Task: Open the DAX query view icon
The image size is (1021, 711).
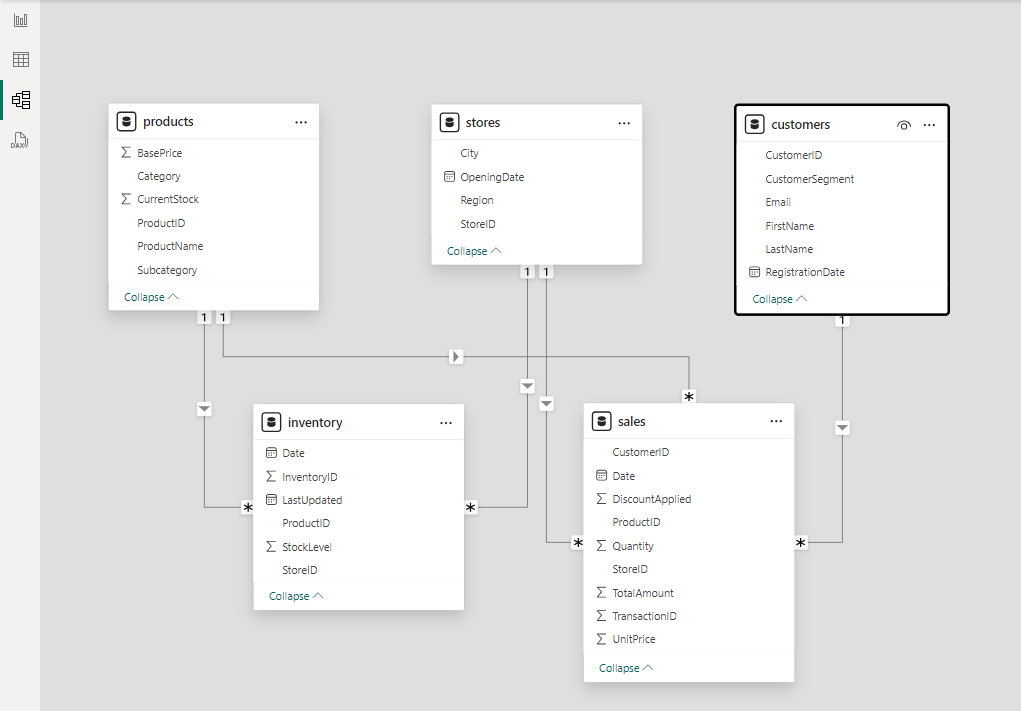Action: click(20, 140)
